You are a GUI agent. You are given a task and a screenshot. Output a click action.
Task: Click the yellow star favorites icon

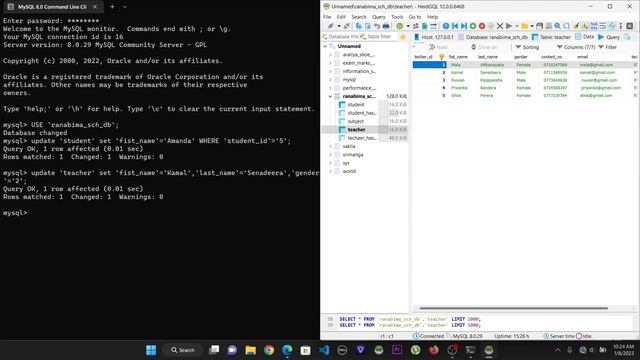click(403, 37)
